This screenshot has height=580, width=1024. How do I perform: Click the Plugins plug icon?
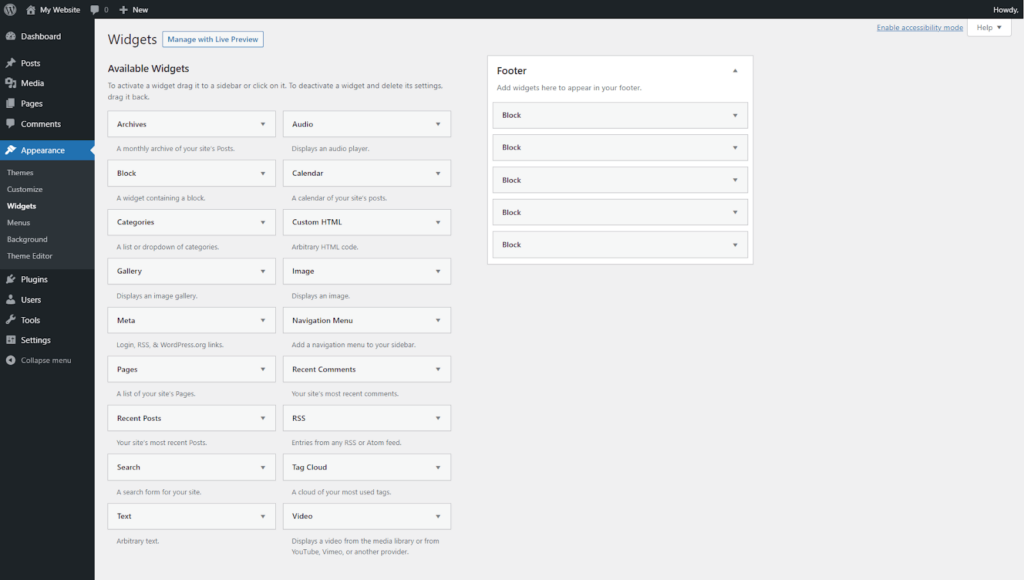[x=10, y=279]
